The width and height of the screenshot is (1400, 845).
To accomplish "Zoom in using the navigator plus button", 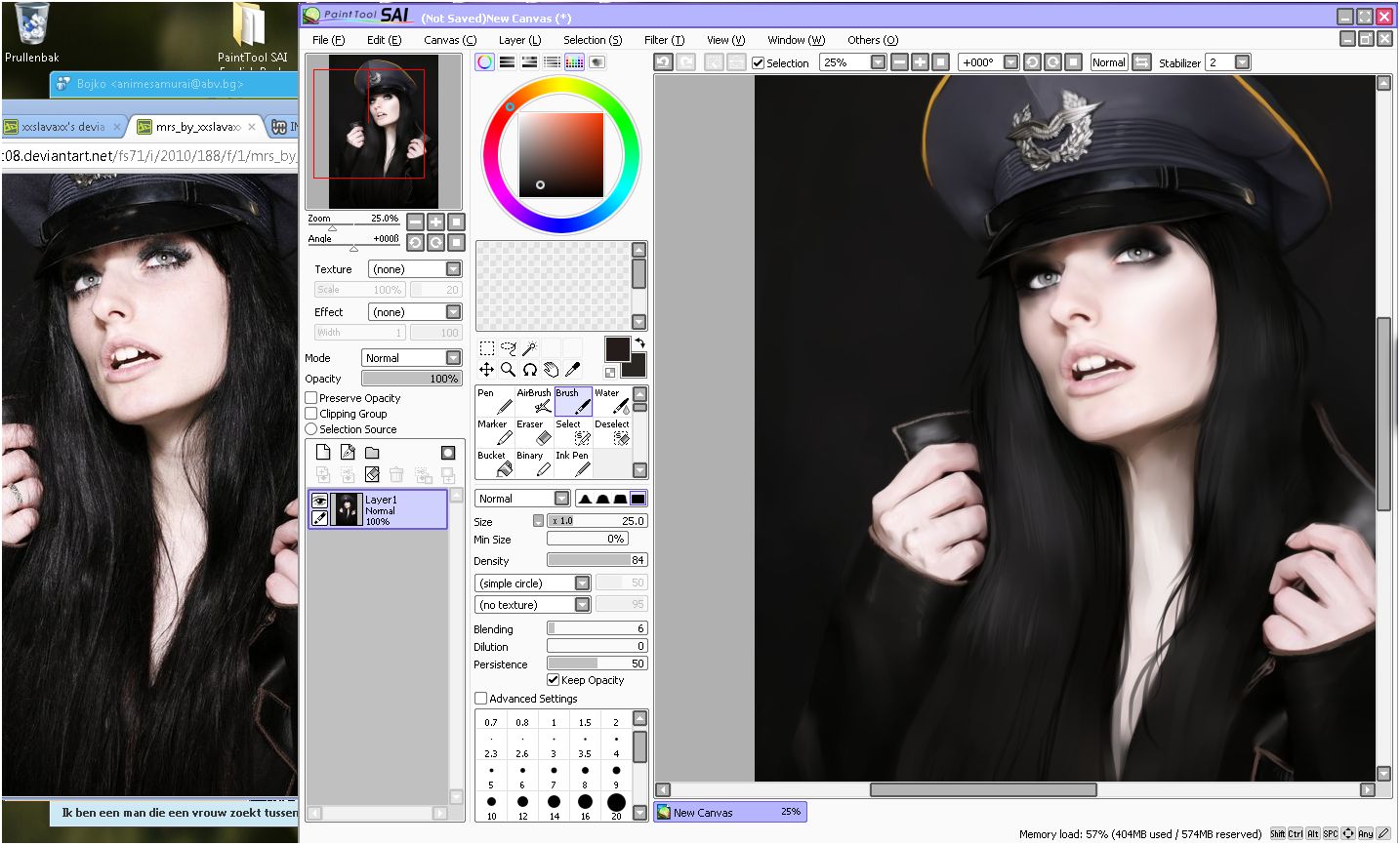I will click(x=435, y=222).
